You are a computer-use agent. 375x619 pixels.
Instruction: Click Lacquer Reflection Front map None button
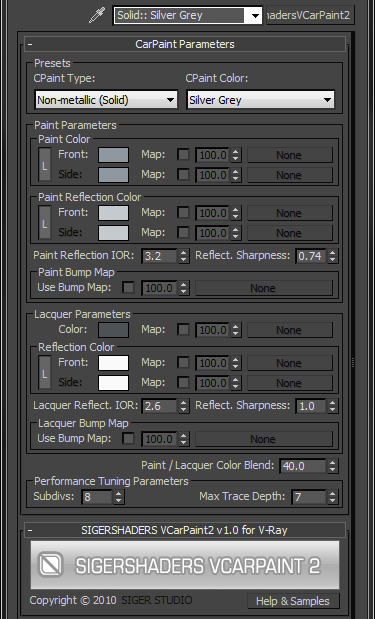click(x=290, y=363)
